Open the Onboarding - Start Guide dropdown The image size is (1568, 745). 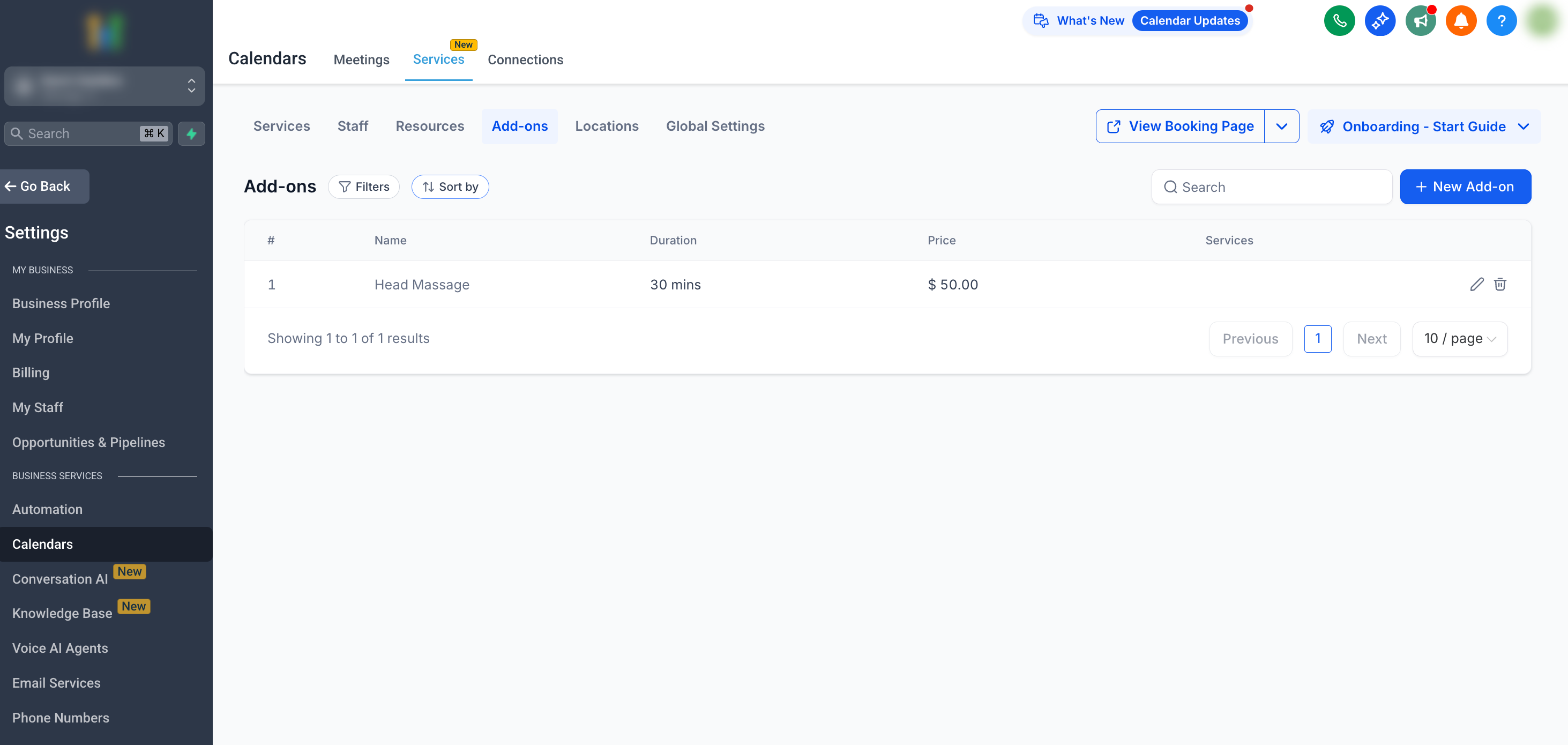pos(1424,126)
